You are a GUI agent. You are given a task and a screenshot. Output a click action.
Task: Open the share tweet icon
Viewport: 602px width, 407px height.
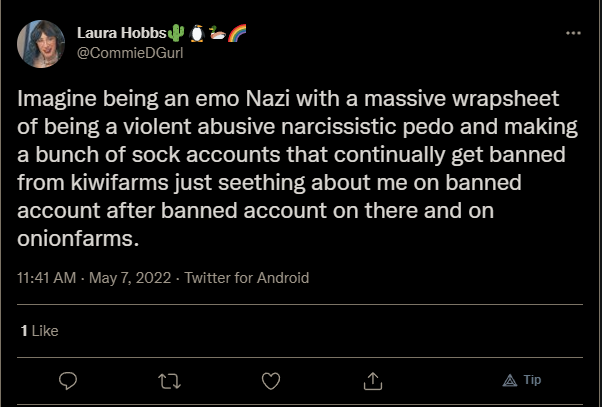372,380
